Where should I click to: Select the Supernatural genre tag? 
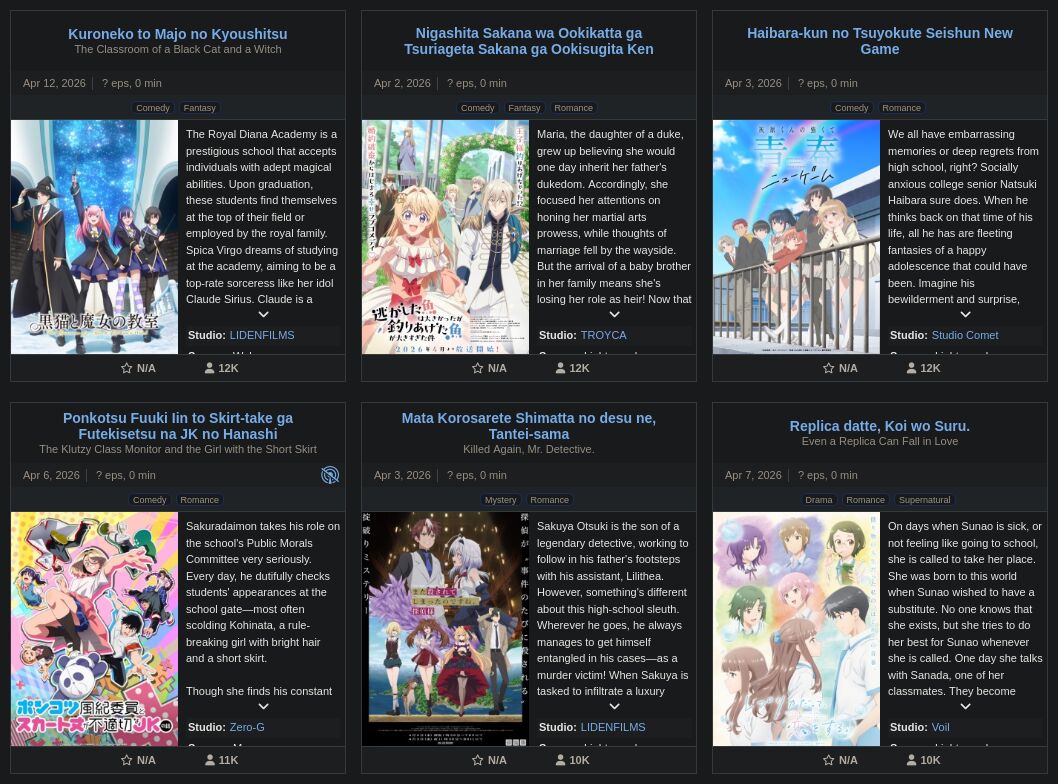point(924,500)
